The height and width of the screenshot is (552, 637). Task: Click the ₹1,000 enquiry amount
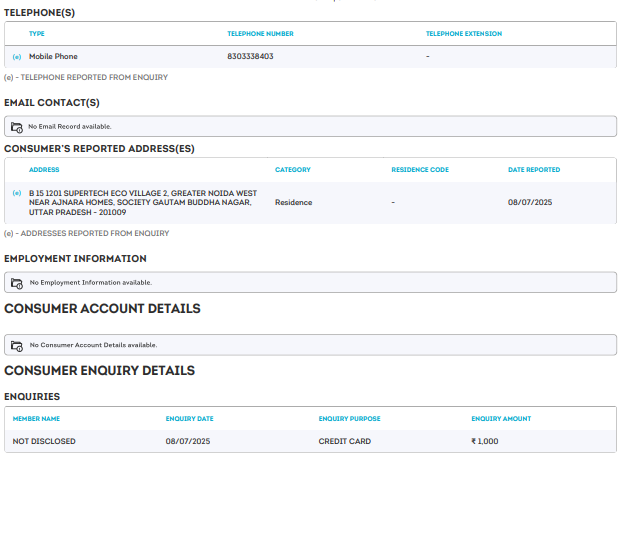pyautogui.click(x=484, y=441)
